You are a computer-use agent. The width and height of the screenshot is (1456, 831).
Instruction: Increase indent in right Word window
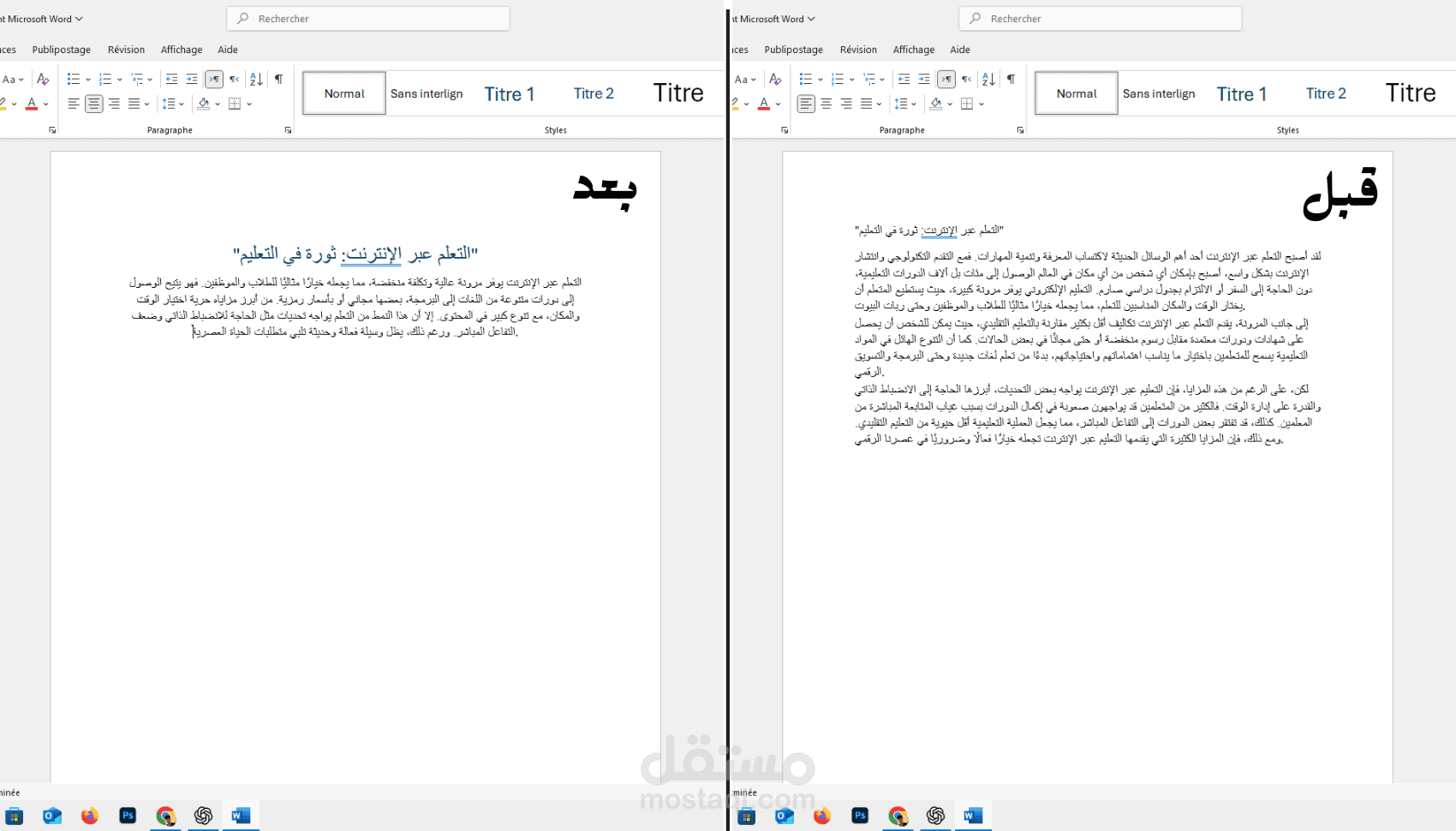pos(924,79)
